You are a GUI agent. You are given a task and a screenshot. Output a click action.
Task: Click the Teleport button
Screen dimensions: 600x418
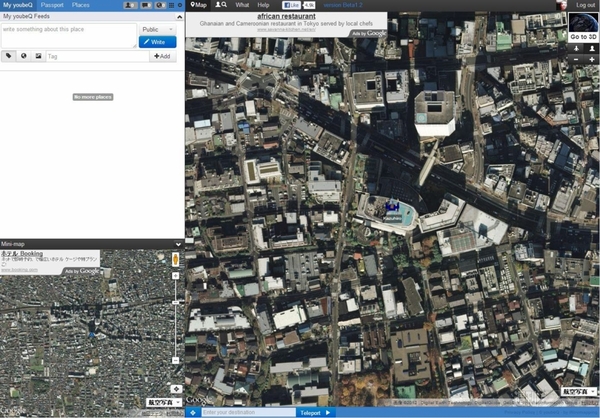pyautogui.click(x=316, y=413)
